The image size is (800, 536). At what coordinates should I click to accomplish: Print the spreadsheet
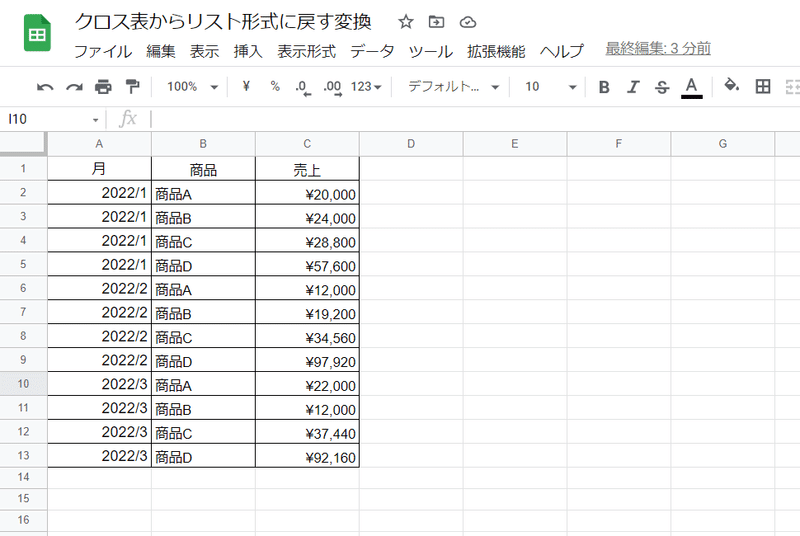click(x=103, y=87)
